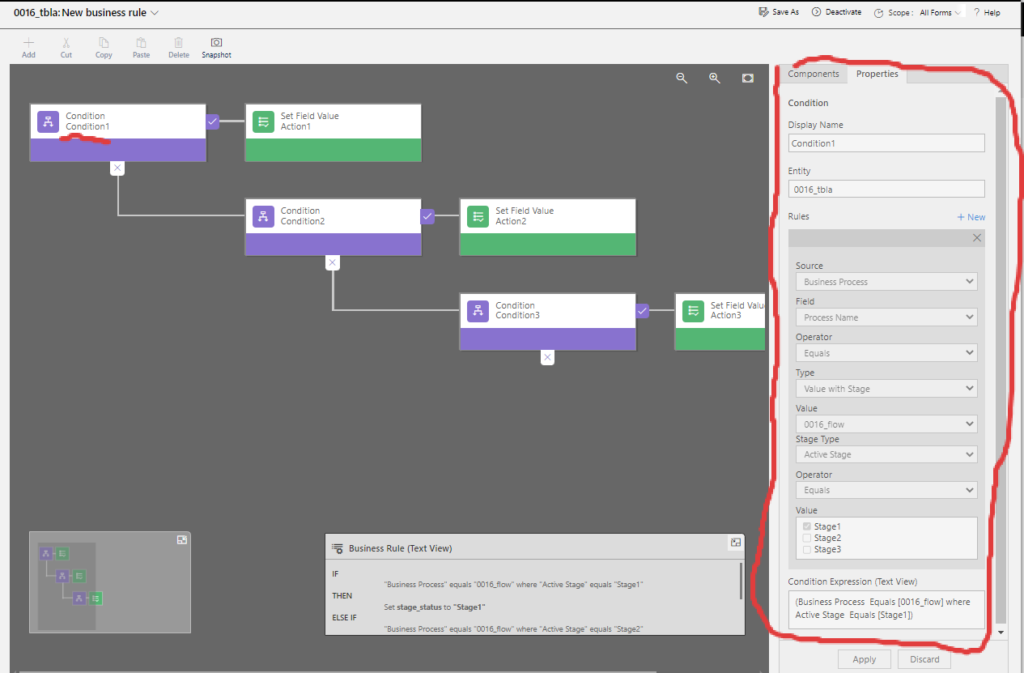Expand the Type dropdown Value with Stage
This screenshot has width=1024, height=673.
pyautogui.click(x=885, y=388)
